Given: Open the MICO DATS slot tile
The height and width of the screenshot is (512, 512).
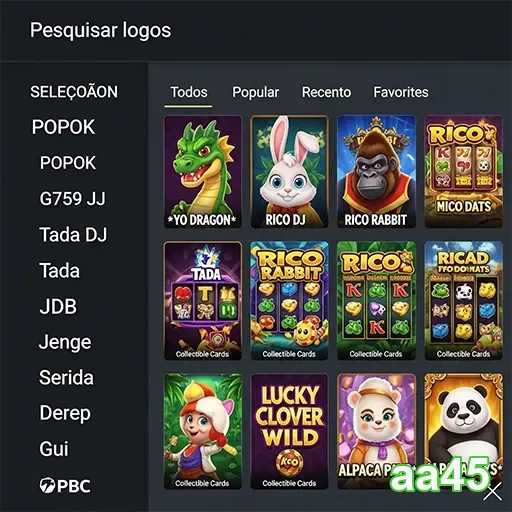Looking at the screenshot, I should click(x=463, y=172).
